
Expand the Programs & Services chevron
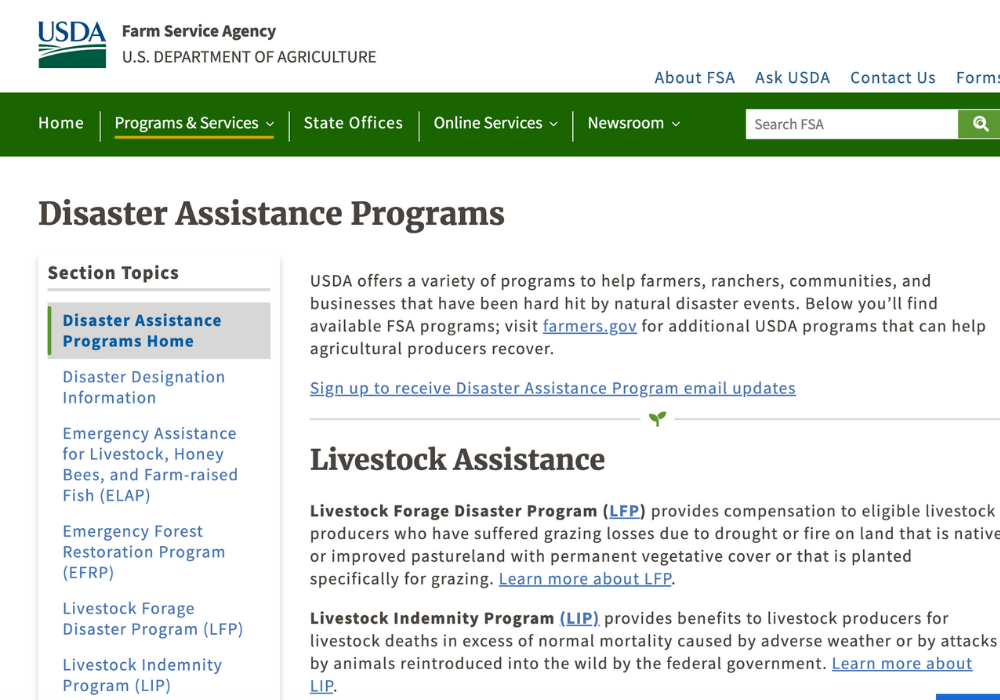tap(270, 124)
